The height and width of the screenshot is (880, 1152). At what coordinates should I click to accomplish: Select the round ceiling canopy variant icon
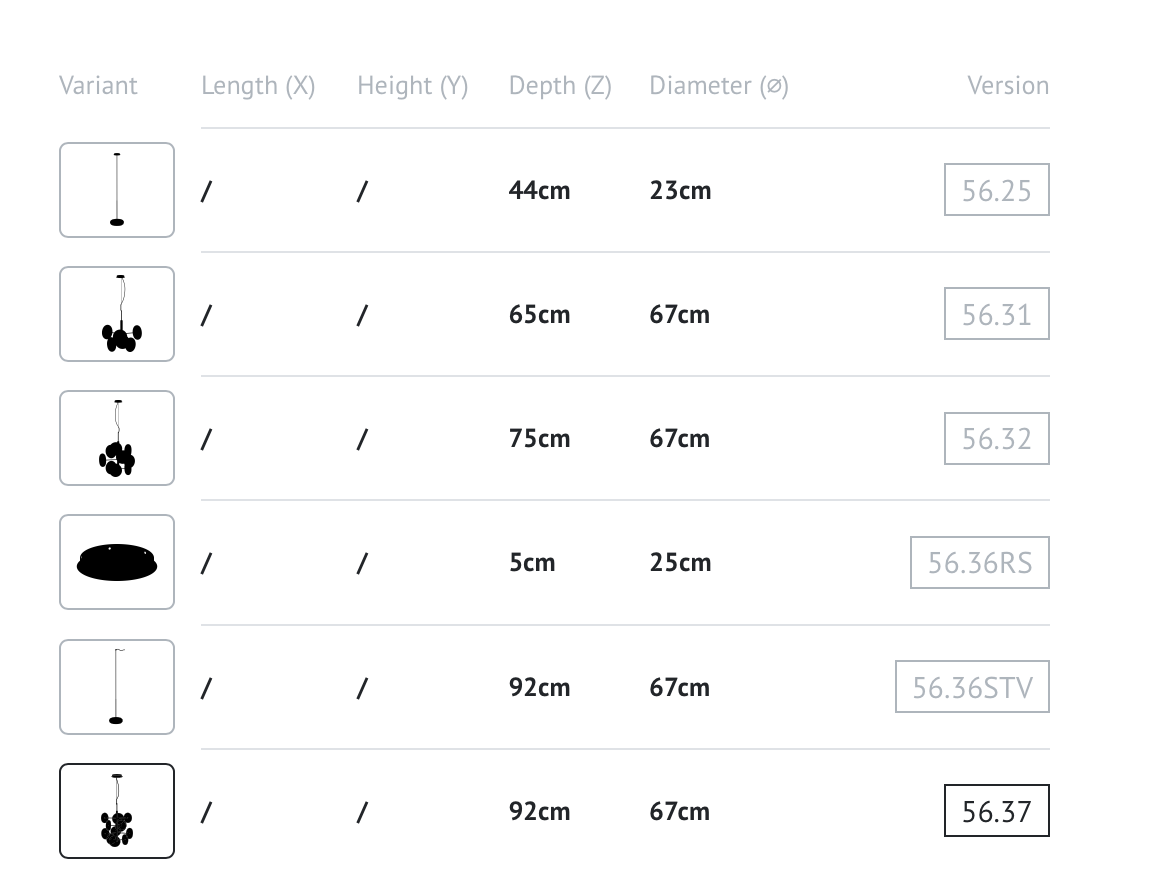pyautogui.click(x=117, y=562)
